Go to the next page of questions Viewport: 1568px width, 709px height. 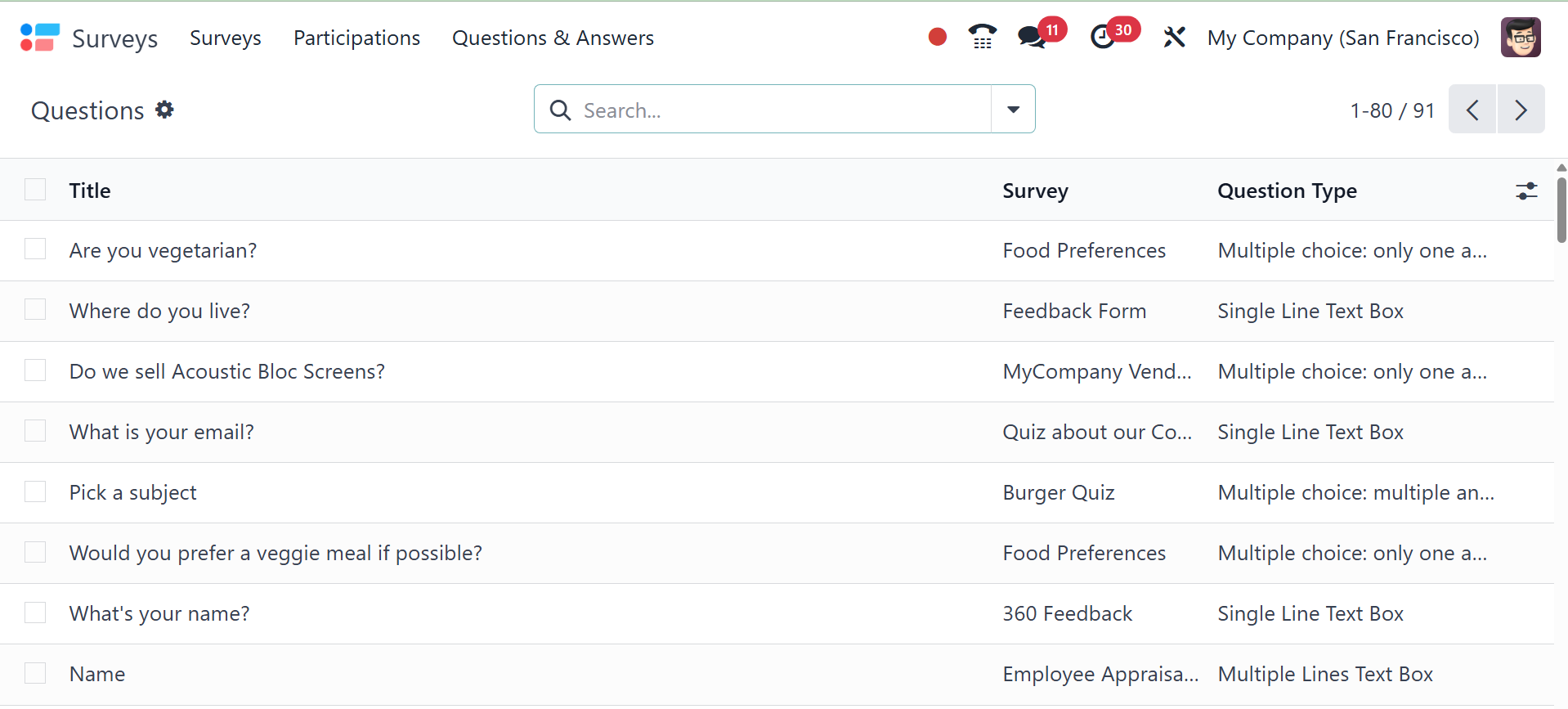pyautogui.click(x=1521, y=110)
